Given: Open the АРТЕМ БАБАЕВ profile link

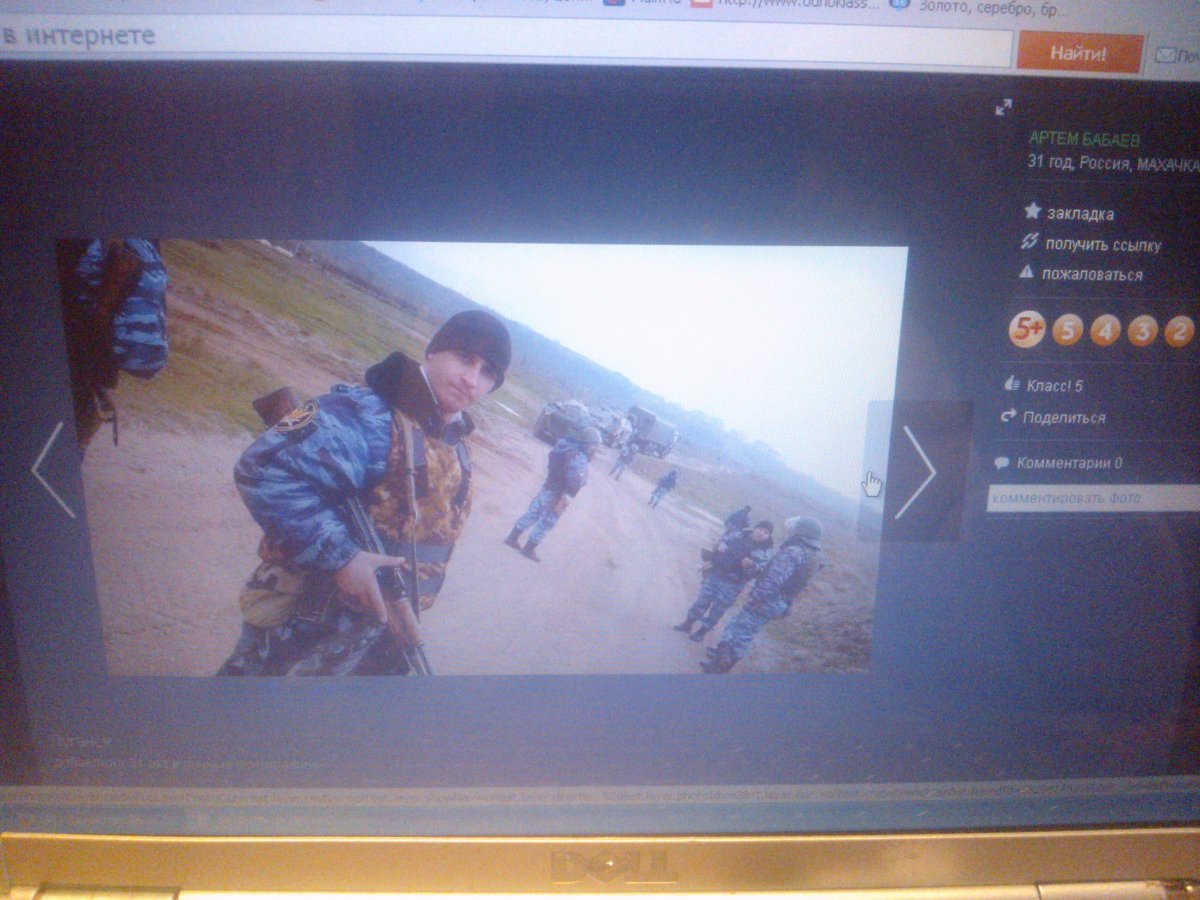Looking at the screenshot, I should [1084, 140].
